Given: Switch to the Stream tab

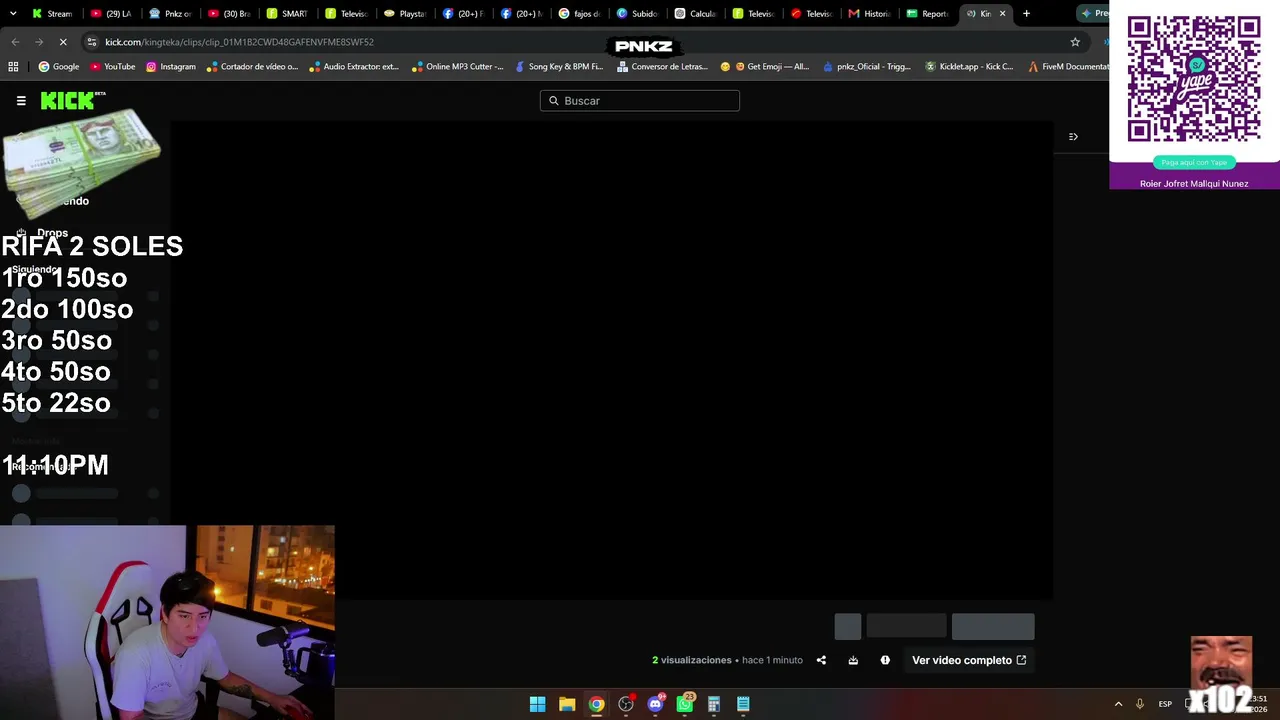Looking at the screenshot, I should [52, 14].
